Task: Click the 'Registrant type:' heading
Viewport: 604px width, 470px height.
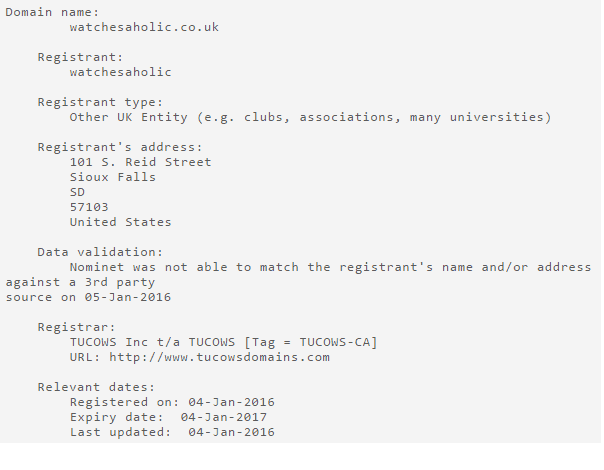Action: [100, 102]
